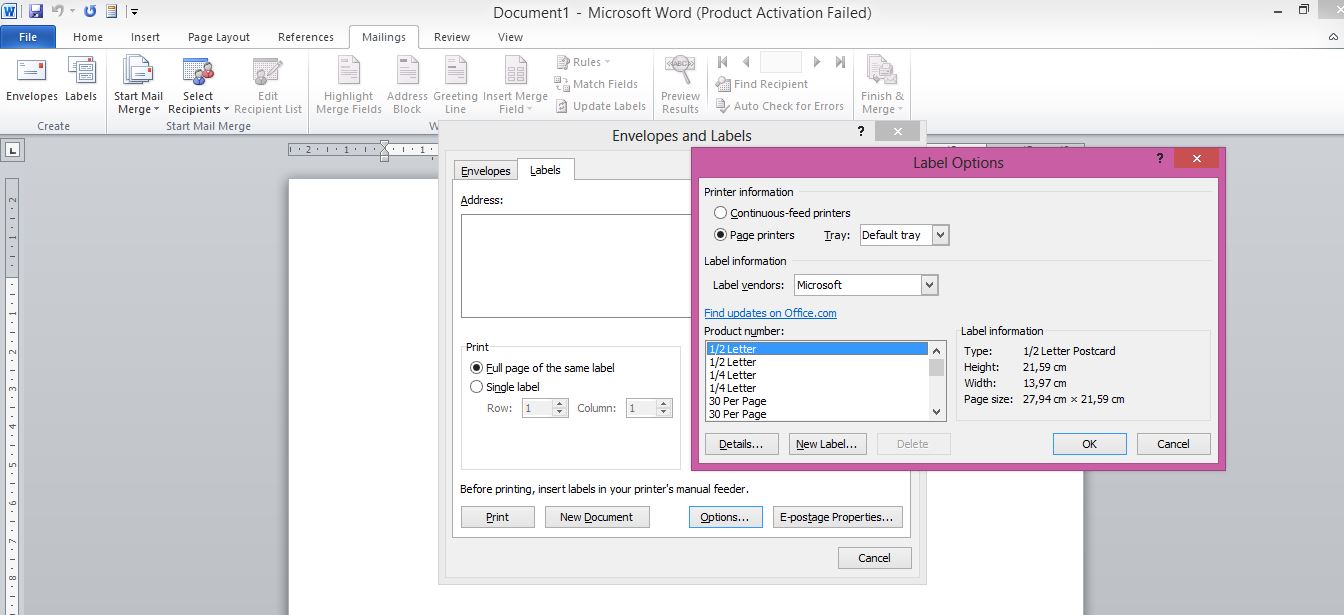The image size is (1344, 615).
Task: Expand the quick access toolbar customize arrow
Action: pyautogui.click(x=135, y=12)
